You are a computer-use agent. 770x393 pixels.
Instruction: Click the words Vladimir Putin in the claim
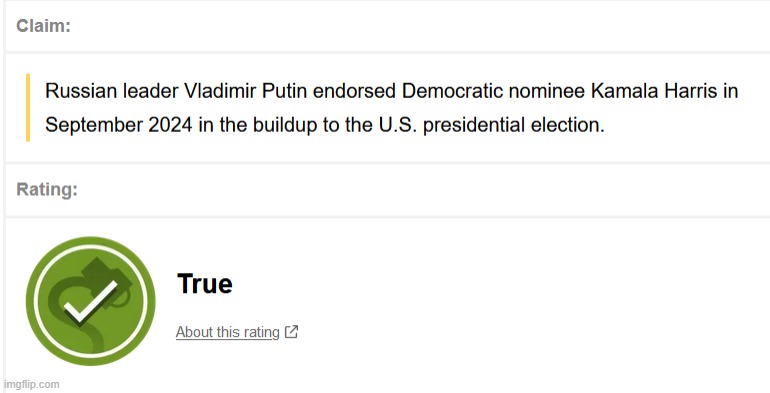245,91
